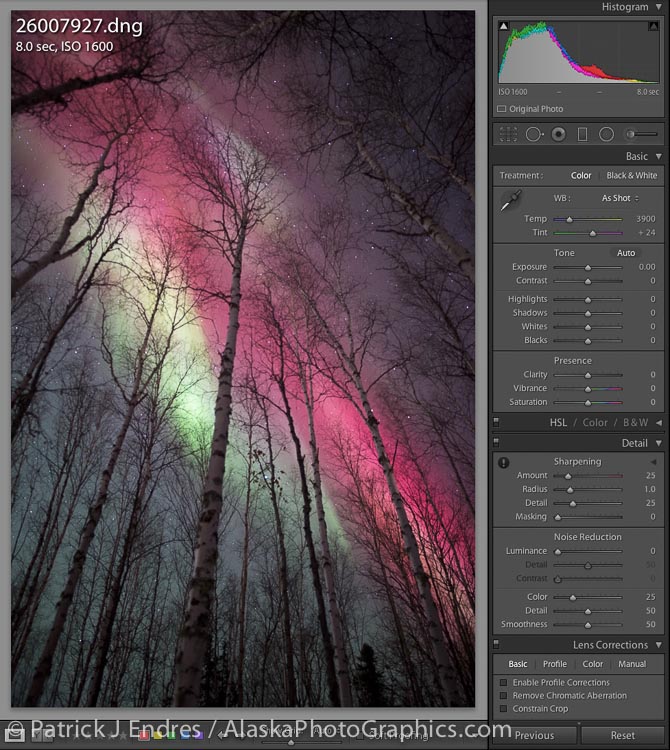This screenshot has height=750, width=670.
Task: Pick the Radial Filter tool
Action: tap(606, 134)
